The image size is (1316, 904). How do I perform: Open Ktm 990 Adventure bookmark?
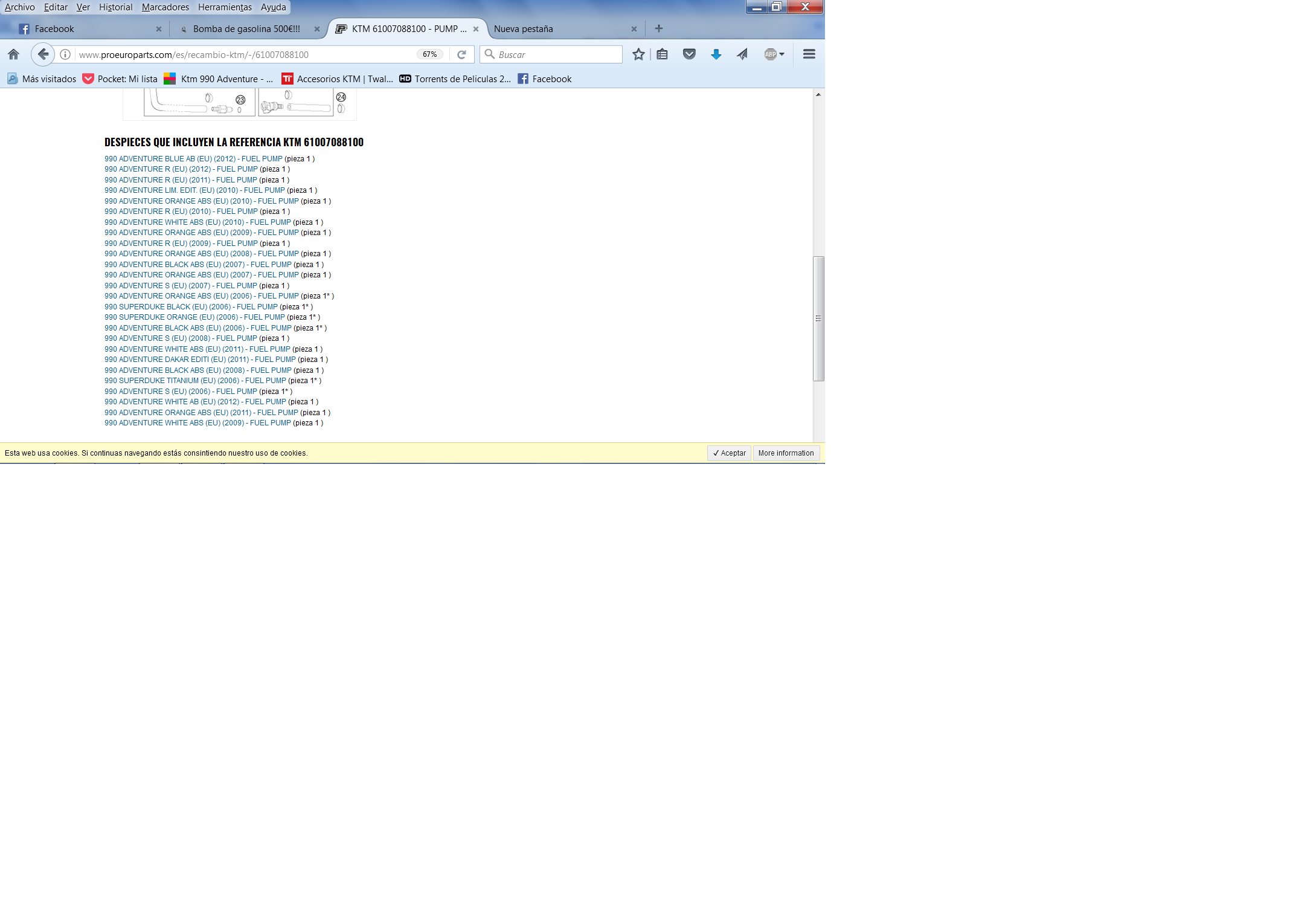tap(219, 79)
